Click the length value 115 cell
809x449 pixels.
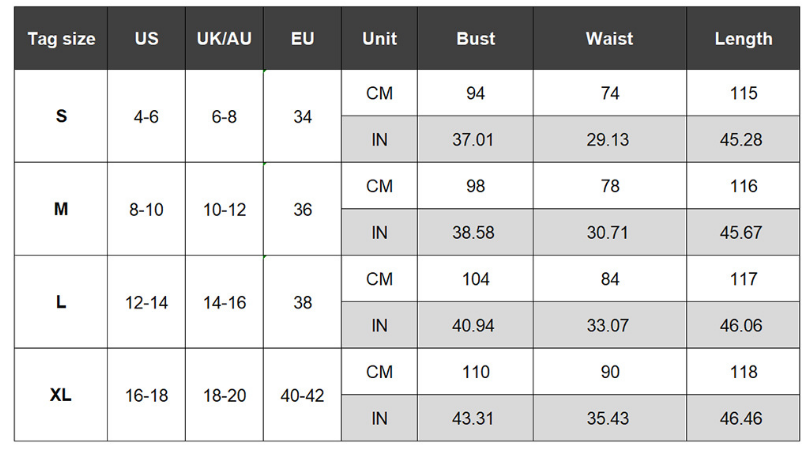pos(743,93)
